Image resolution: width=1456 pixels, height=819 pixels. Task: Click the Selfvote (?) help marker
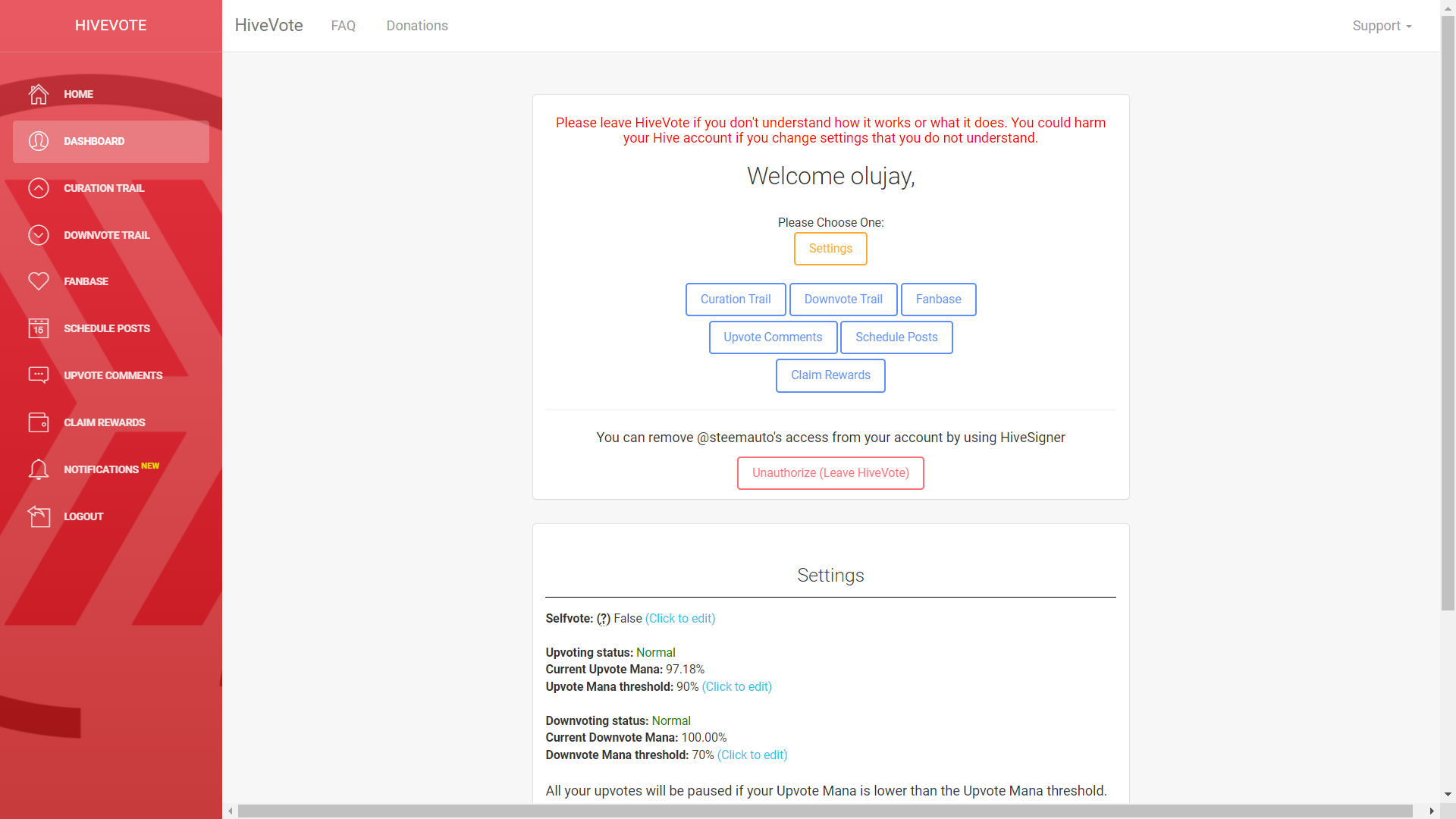coord(604,619)
